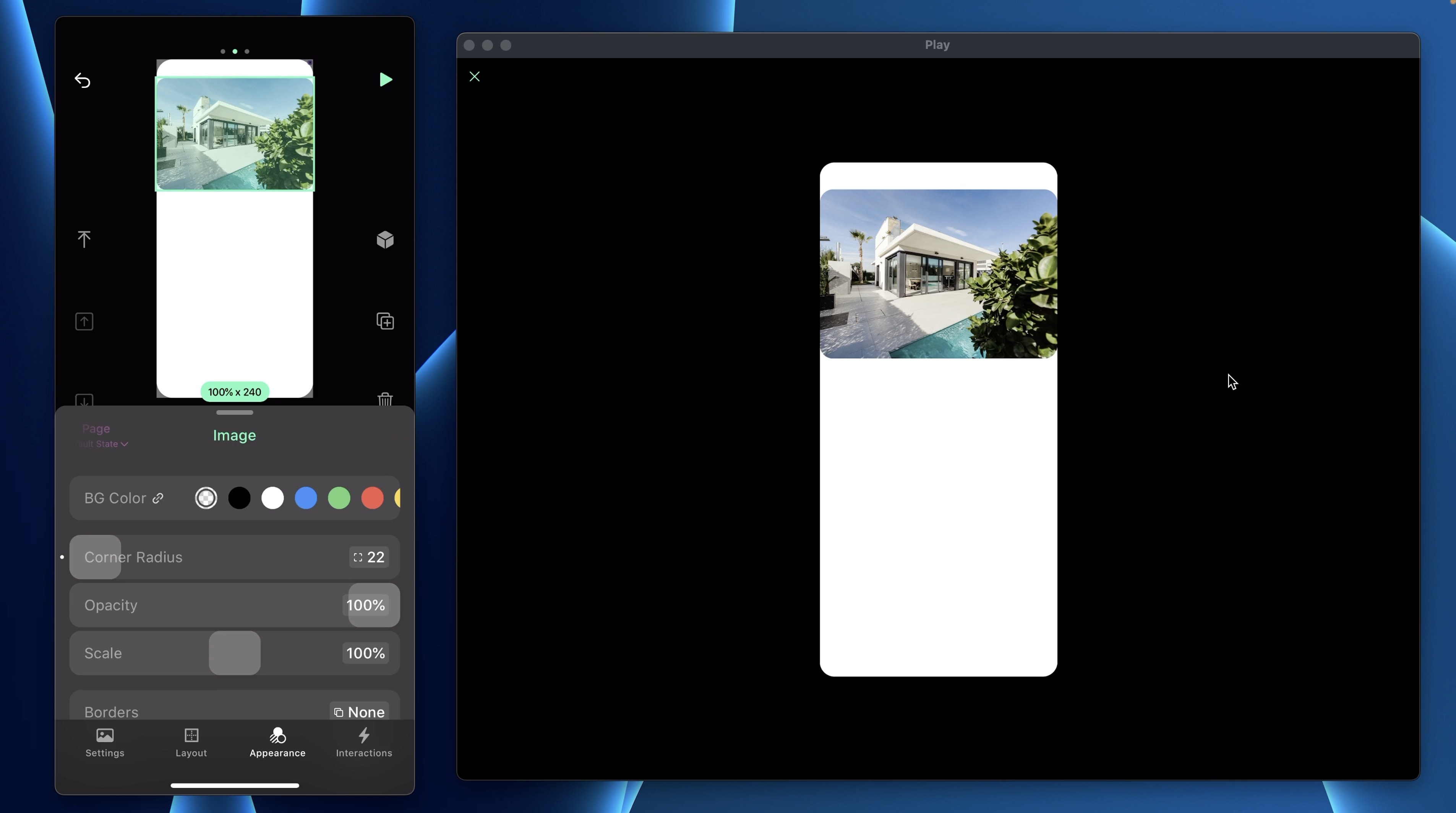Open the Borders None selector
1456x813 pixels.
point(359,711)
